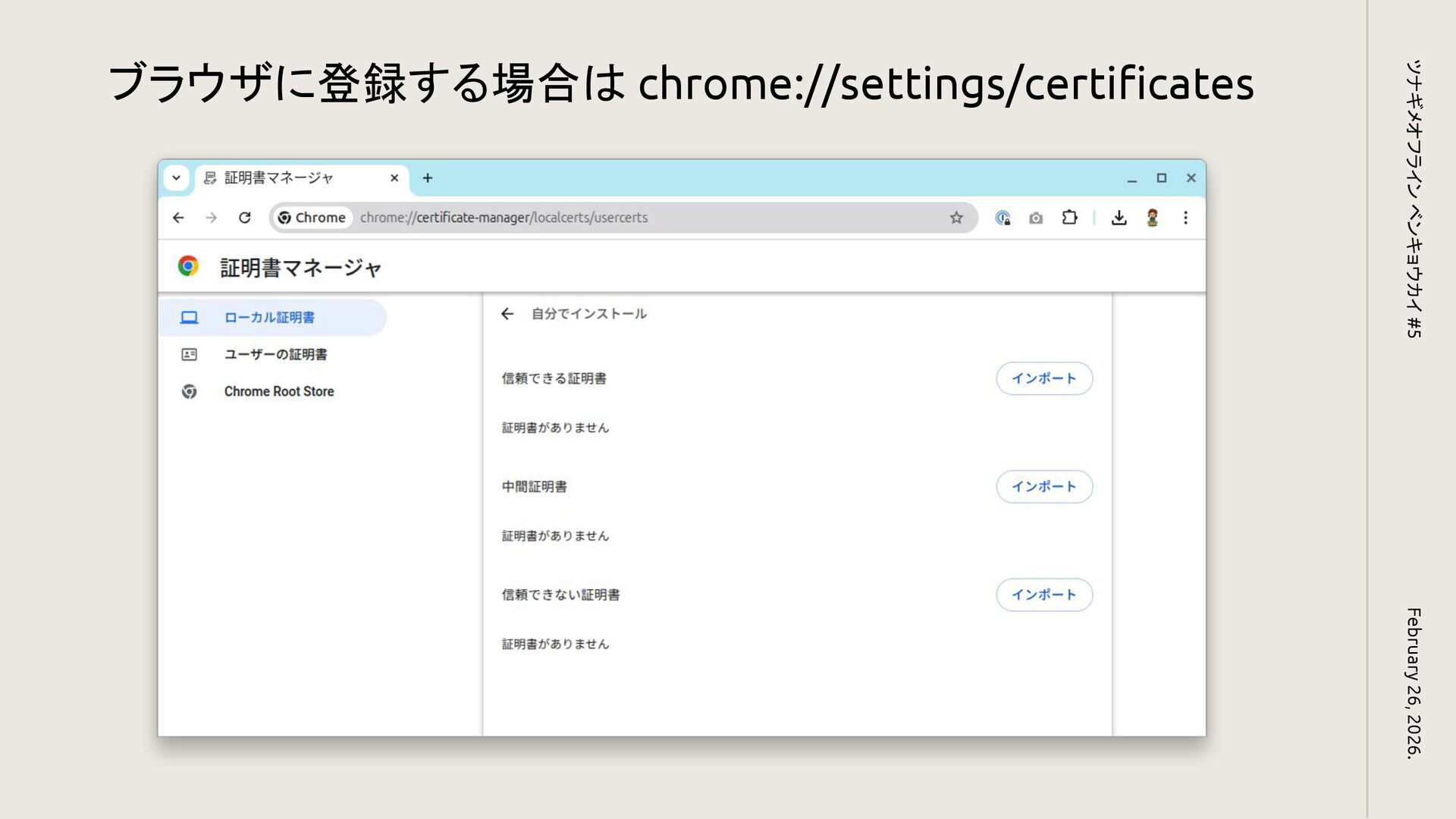Click the camera screenshot extension icon

coord(1036,218)
